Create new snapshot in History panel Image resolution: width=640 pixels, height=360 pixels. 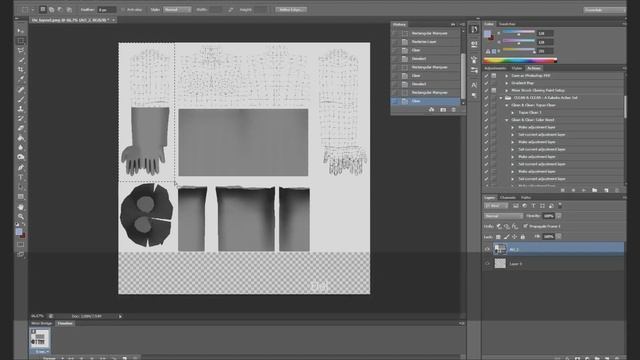443,110
